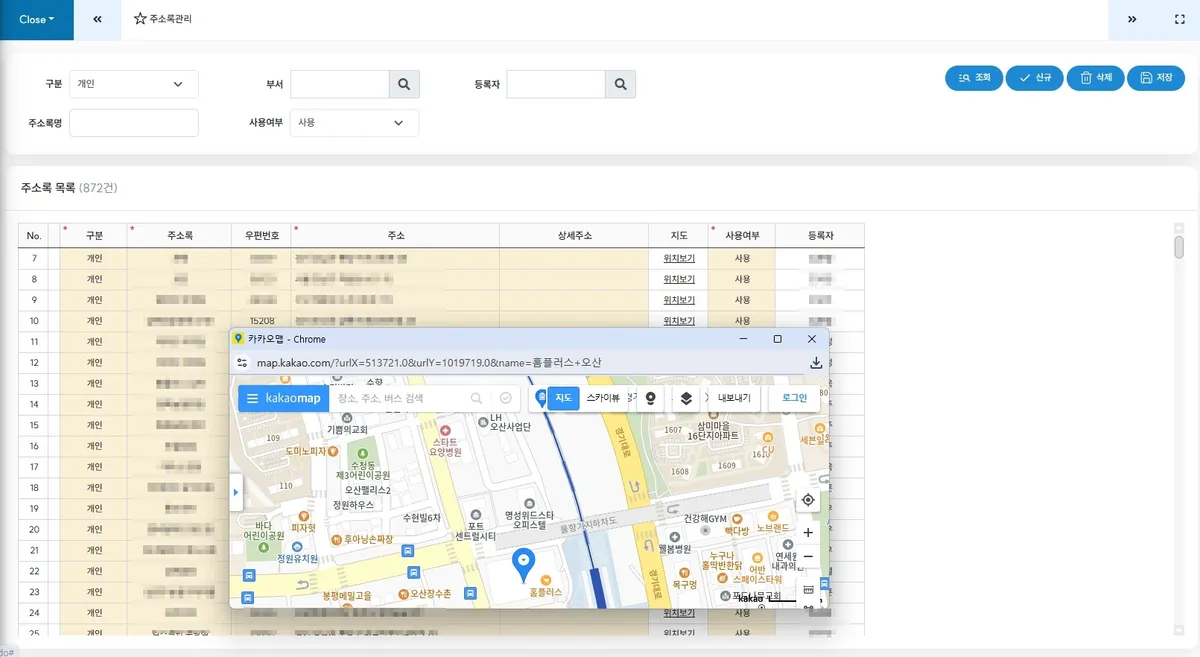Click the 사용 cell in row 9
The height and width of the screenshot is (657, 1200).
(742, 300)
